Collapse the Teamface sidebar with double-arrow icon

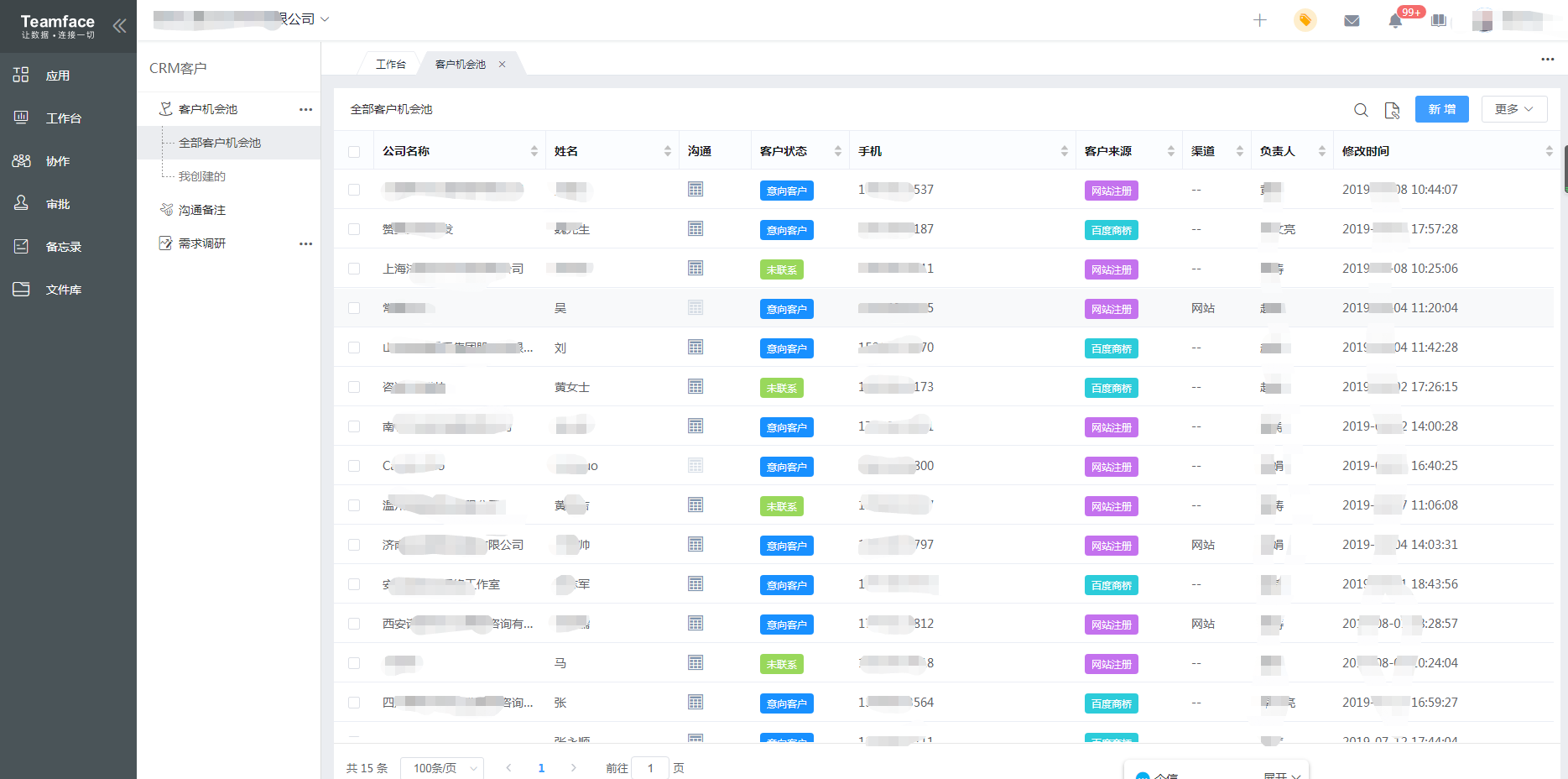click(x=120, y=26)
